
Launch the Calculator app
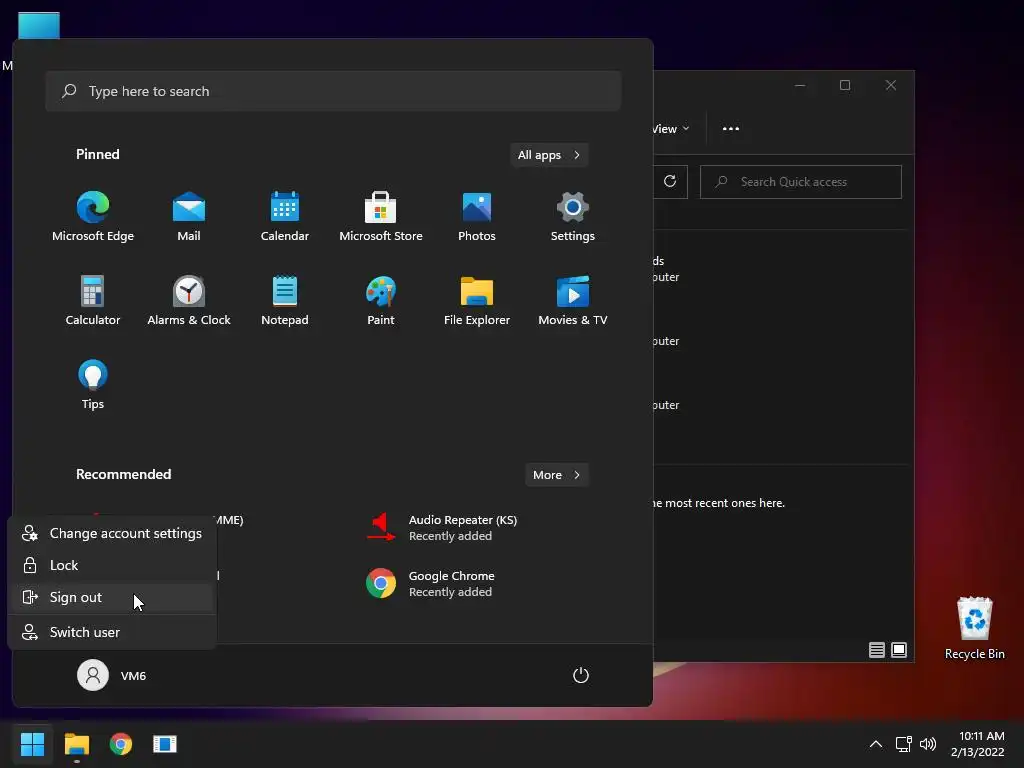tap(93, 300)
